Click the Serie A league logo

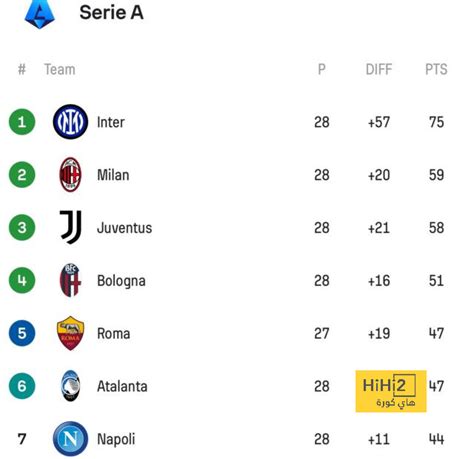tap(40, 14)
